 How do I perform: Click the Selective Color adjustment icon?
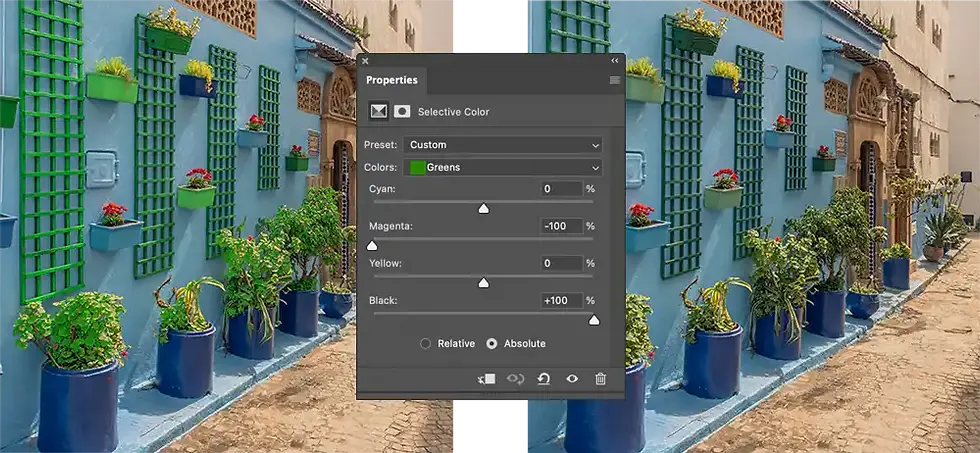pos(379,111)
